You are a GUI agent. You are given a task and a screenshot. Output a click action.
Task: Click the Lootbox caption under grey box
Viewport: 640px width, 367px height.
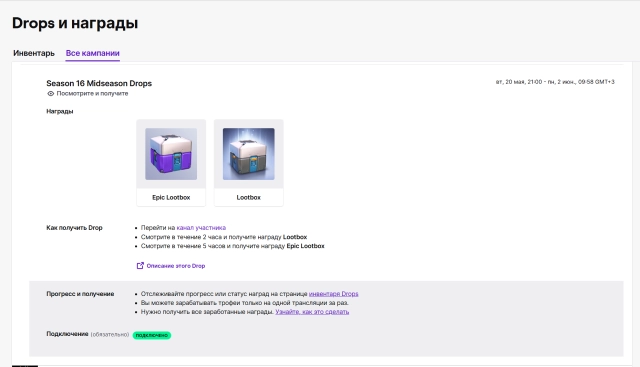pyautogui.click(x=249, y=198)
